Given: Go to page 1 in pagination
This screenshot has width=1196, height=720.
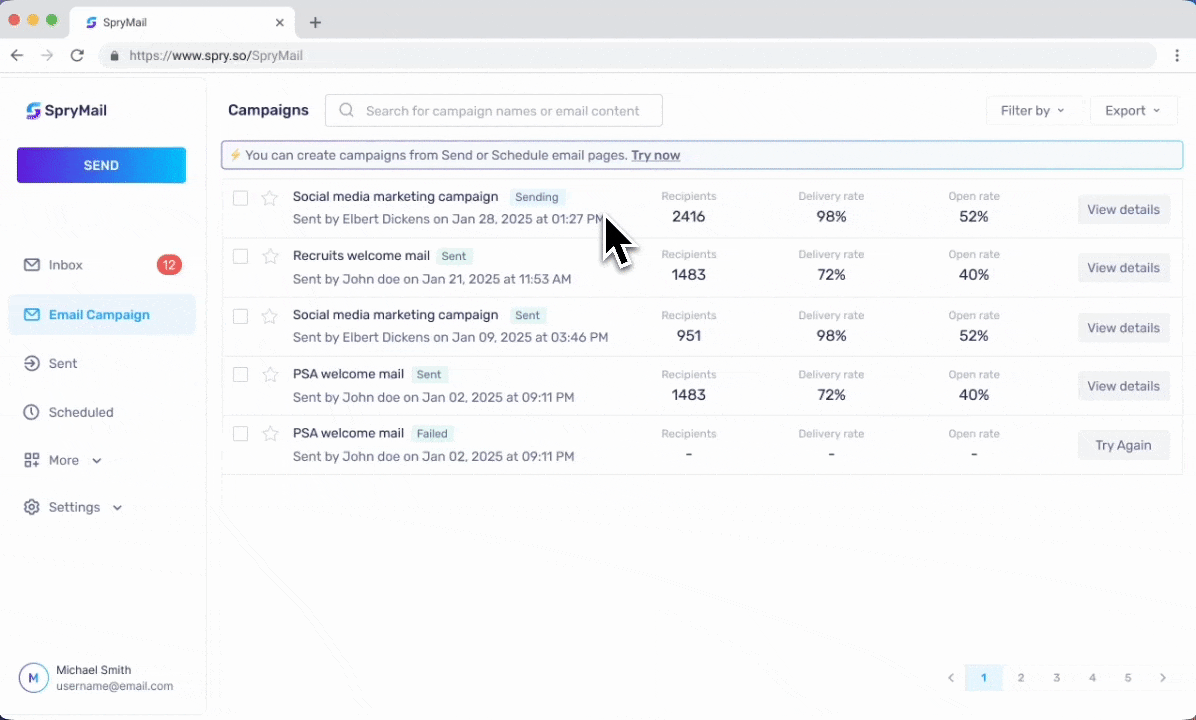Looking at the screenshot, I should 983,677.
